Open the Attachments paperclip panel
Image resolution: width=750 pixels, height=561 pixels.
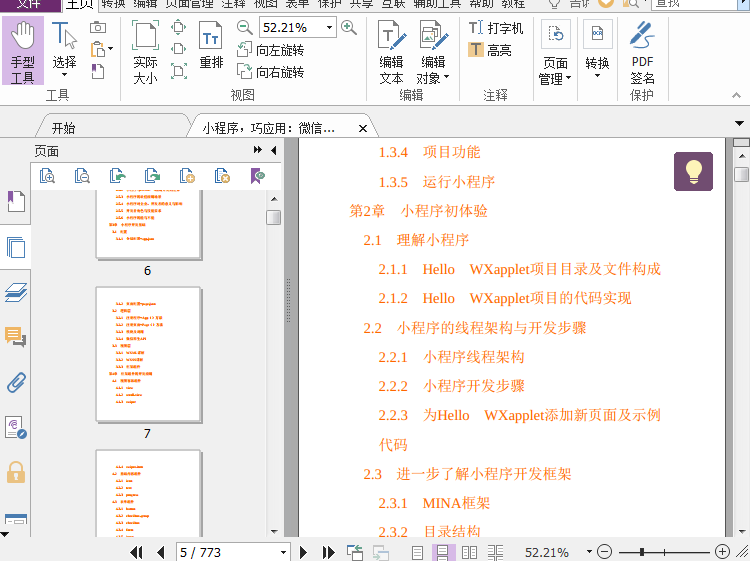(16, 383)
